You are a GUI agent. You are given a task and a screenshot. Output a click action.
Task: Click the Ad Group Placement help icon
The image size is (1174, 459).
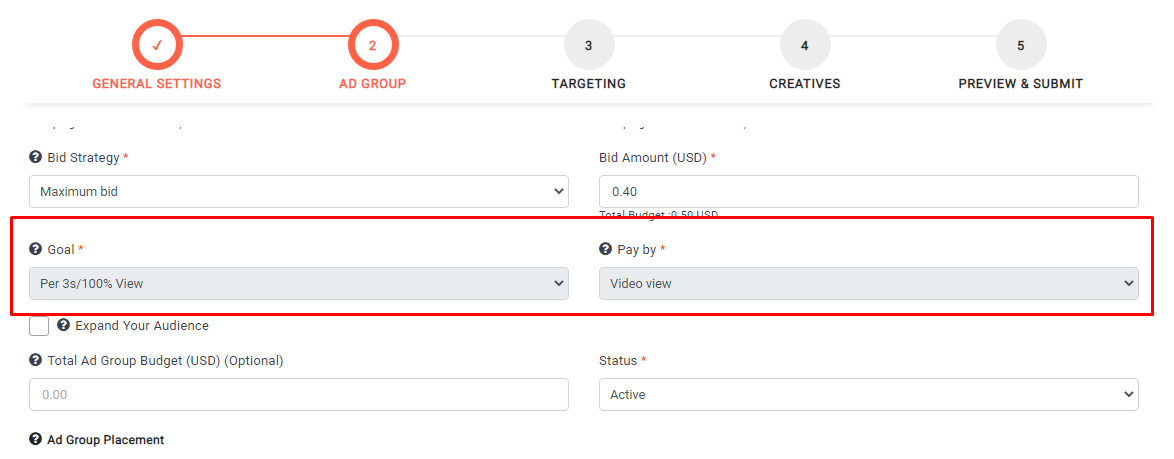point(36,439)
